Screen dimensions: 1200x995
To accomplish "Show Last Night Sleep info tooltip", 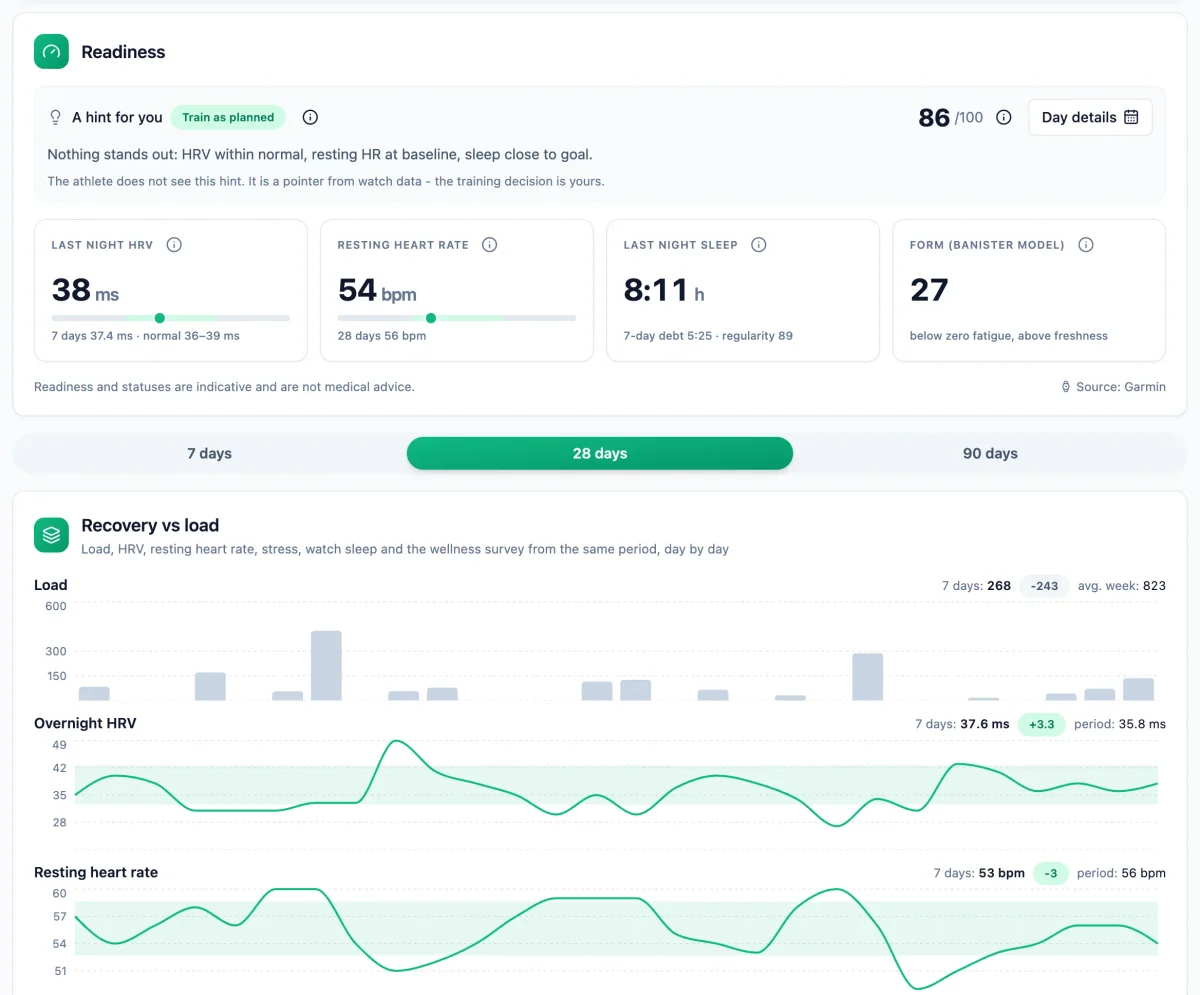I will point(758,245).
